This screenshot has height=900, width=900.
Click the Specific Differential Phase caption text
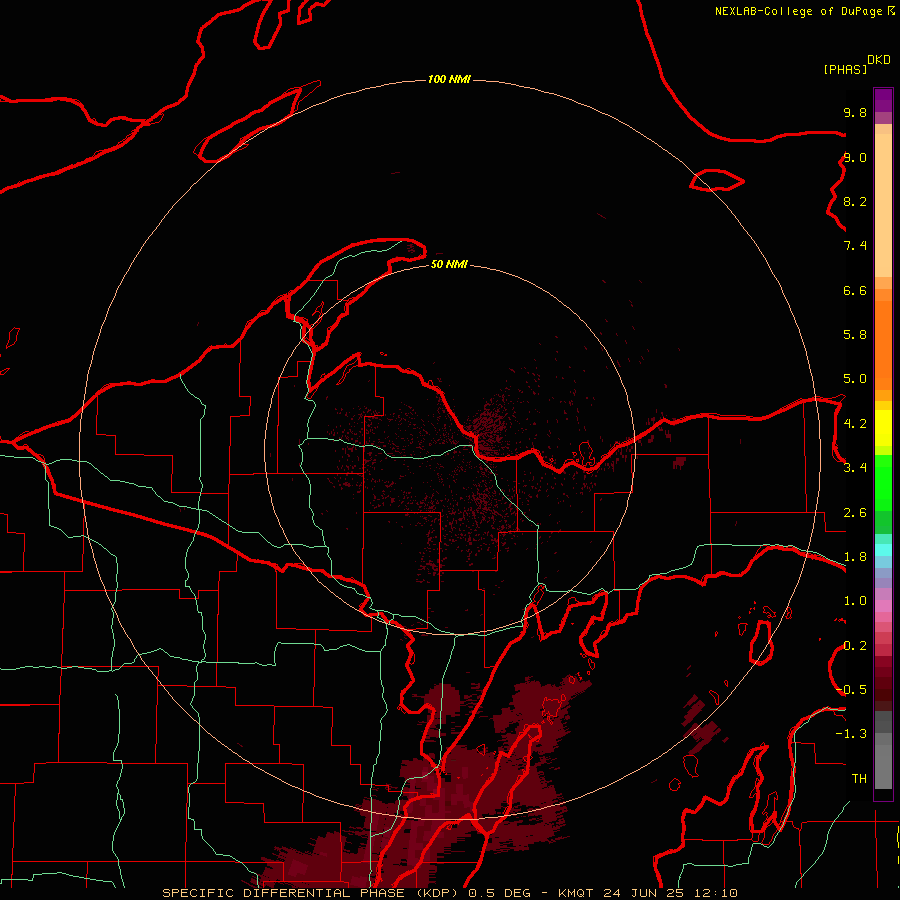(x=449, y=893)
